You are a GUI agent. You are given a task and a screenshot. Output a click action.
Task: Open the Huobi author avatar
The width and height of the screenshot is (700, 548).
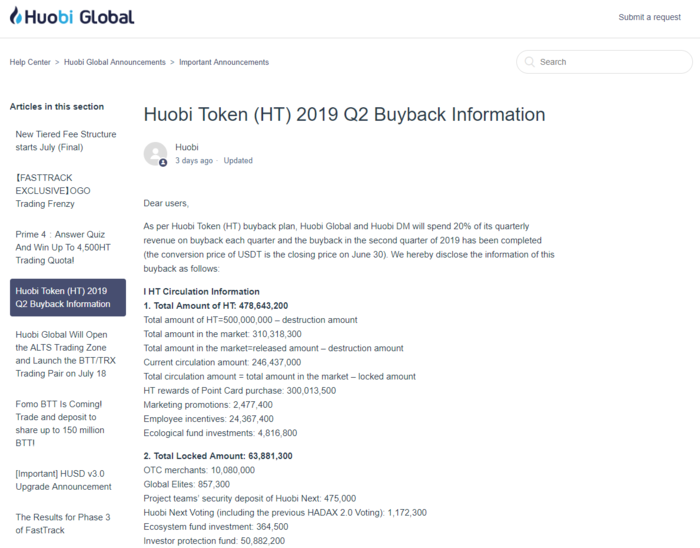pyautogui.click(x=155, y=154)
